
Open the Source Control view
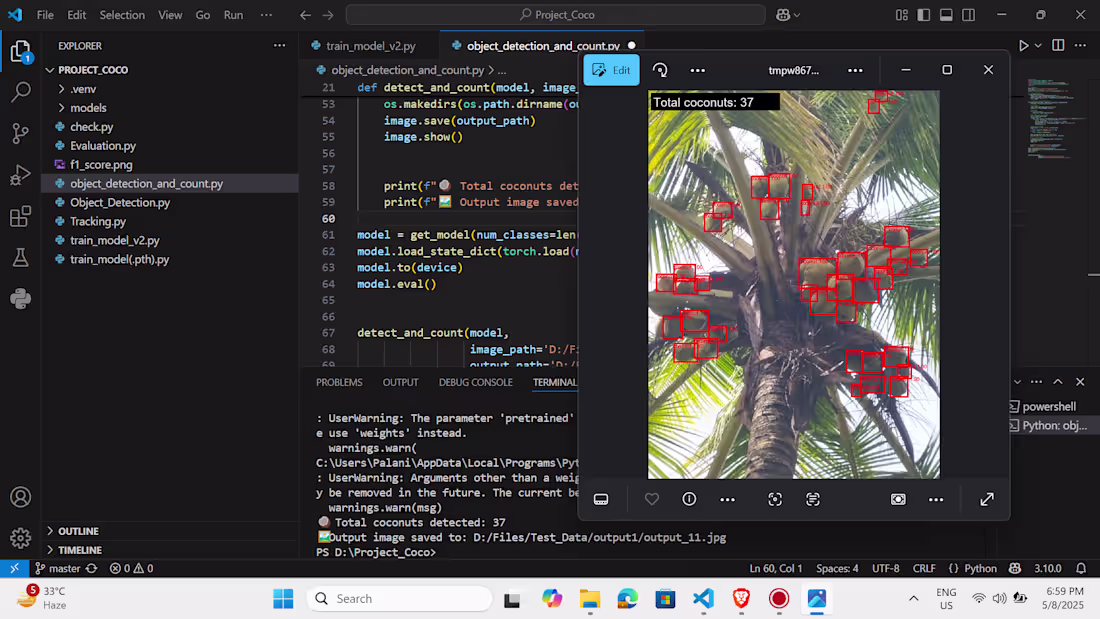pos(20,133)
